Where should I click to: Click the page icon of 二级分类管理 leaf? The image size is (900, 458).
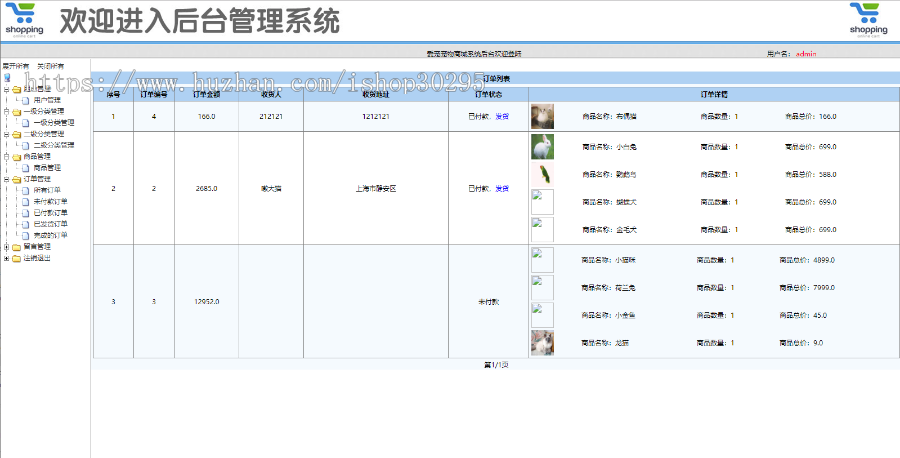click(25, 146)
